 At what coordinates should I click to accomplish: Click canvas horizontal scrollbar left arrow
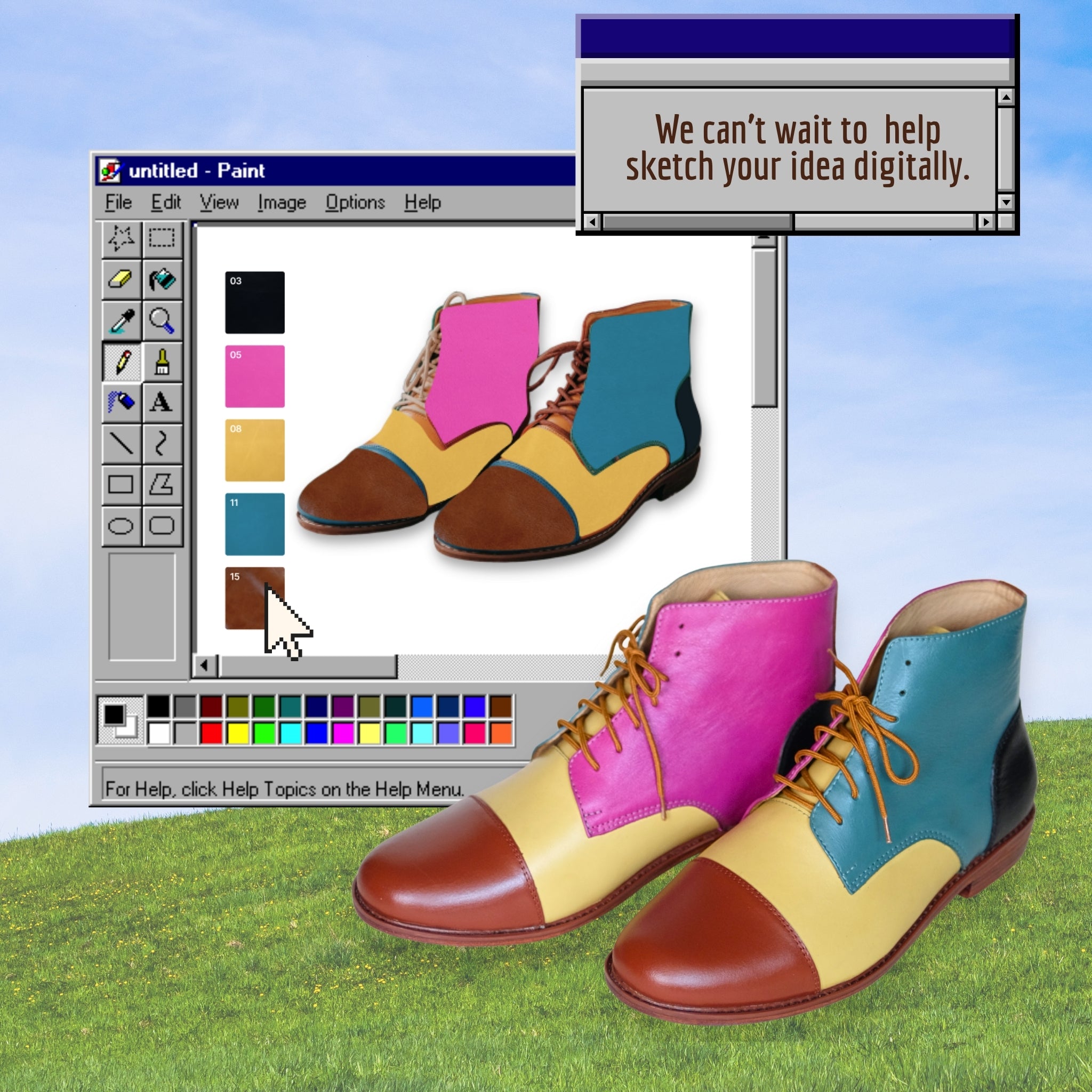205,666
